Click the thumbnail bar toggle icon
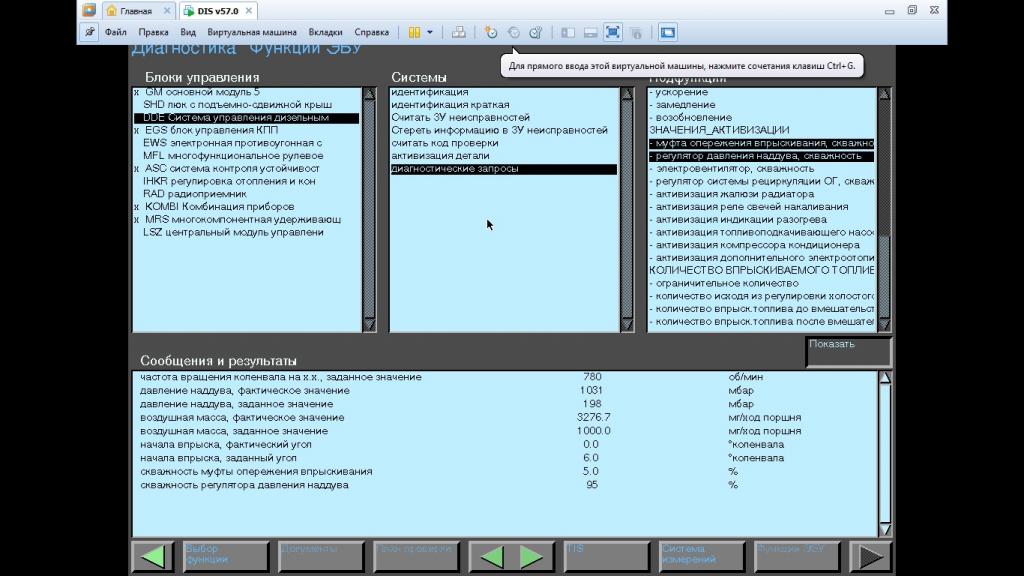Screen dimensions: 1024x576 coord(590,32)
